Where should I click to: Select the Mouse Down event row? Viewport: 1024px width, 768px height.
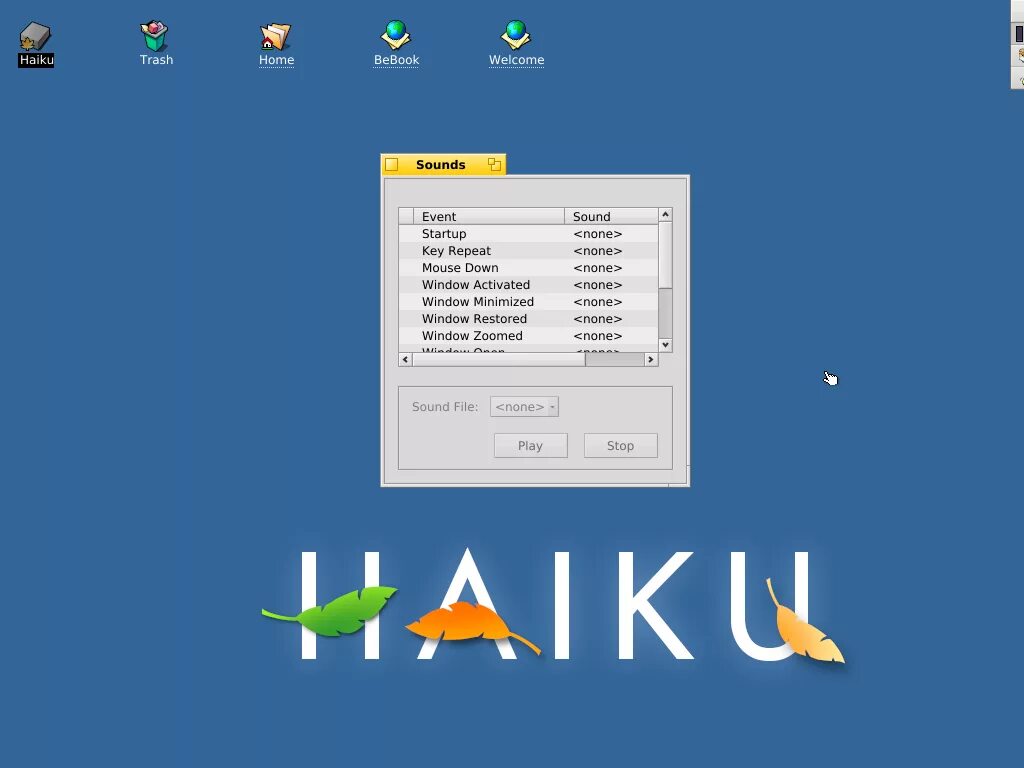[x=528, y=268]
